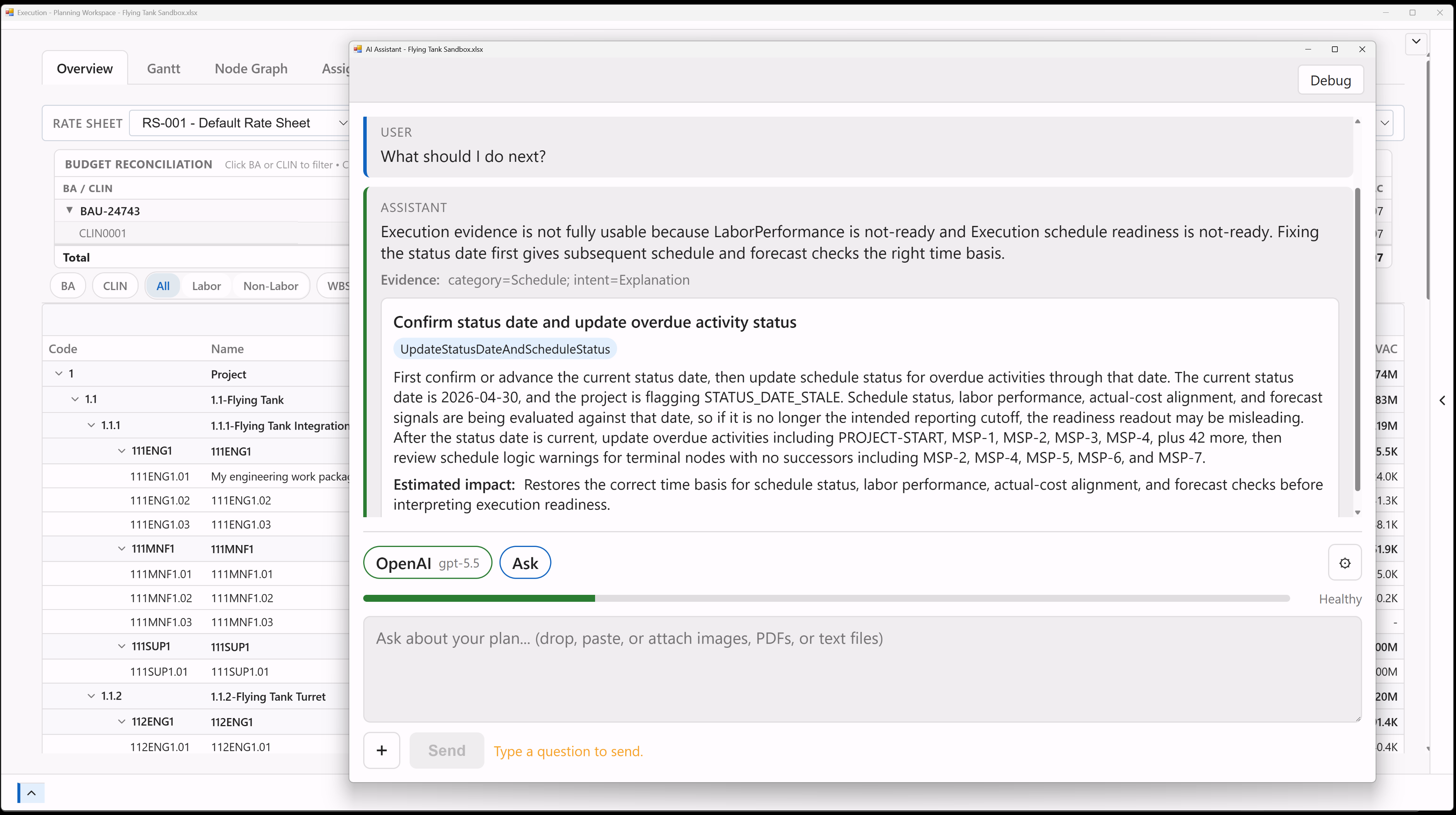The width and height of the screenshot is (1456, 815).
Task: Click the chat conversation scrollbar thumb
Action: pyautogui.click(x=1357, y=339)
